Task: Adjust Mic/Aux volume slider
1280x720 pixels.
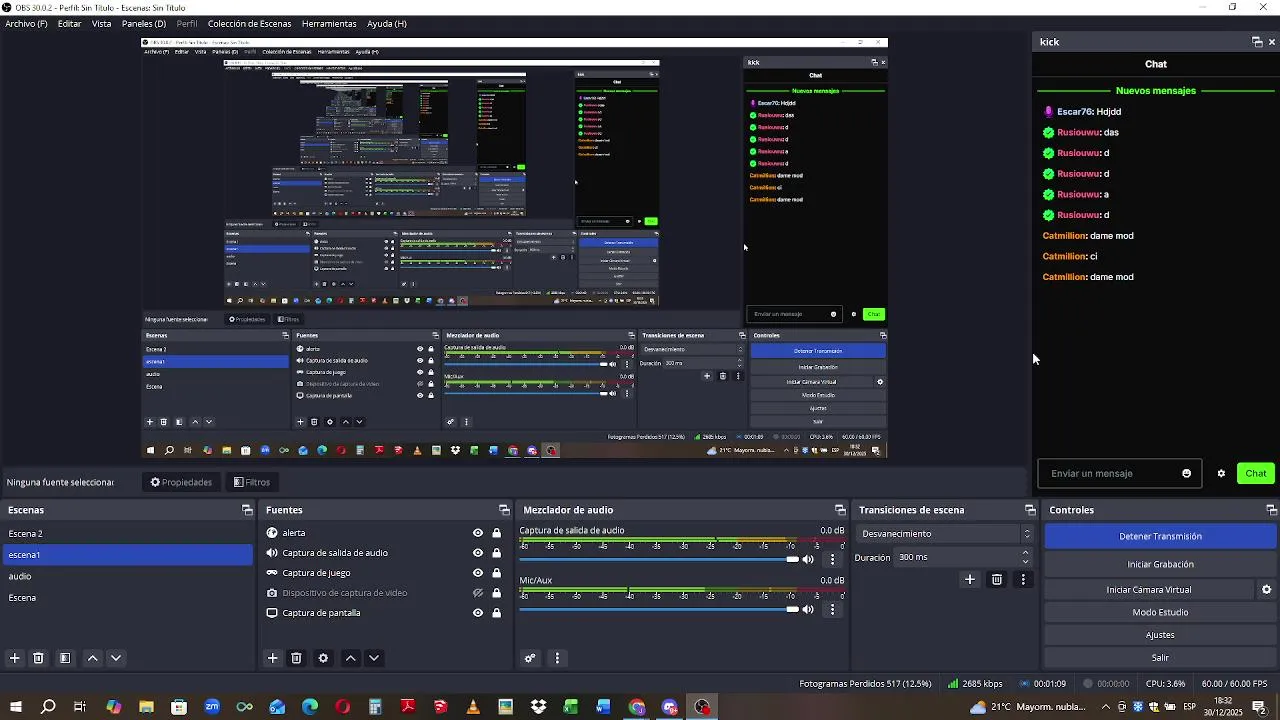Action: pyautogui.click(x=660, y=609)
